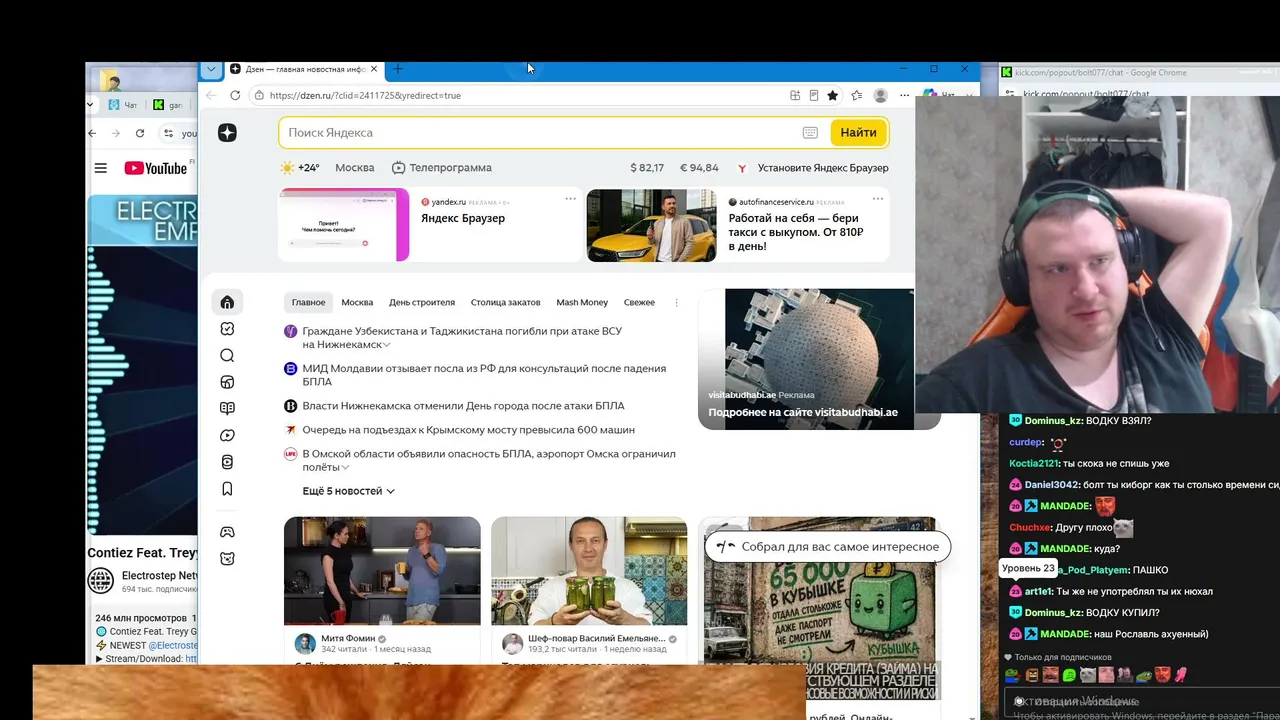The image size is (1280, 720).
Task: Open the Yandex Browser ad thumbnail
Action: [x=344, y=225]
